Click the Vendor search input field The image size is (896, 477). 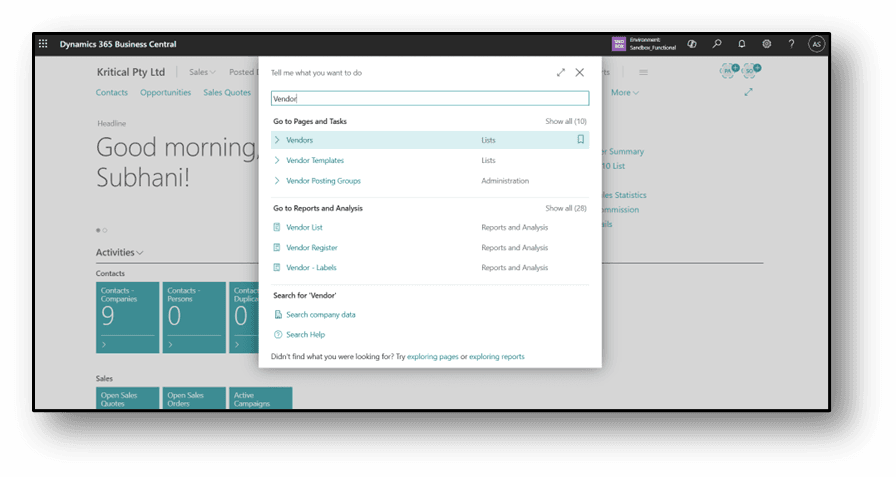pos(430,99)
